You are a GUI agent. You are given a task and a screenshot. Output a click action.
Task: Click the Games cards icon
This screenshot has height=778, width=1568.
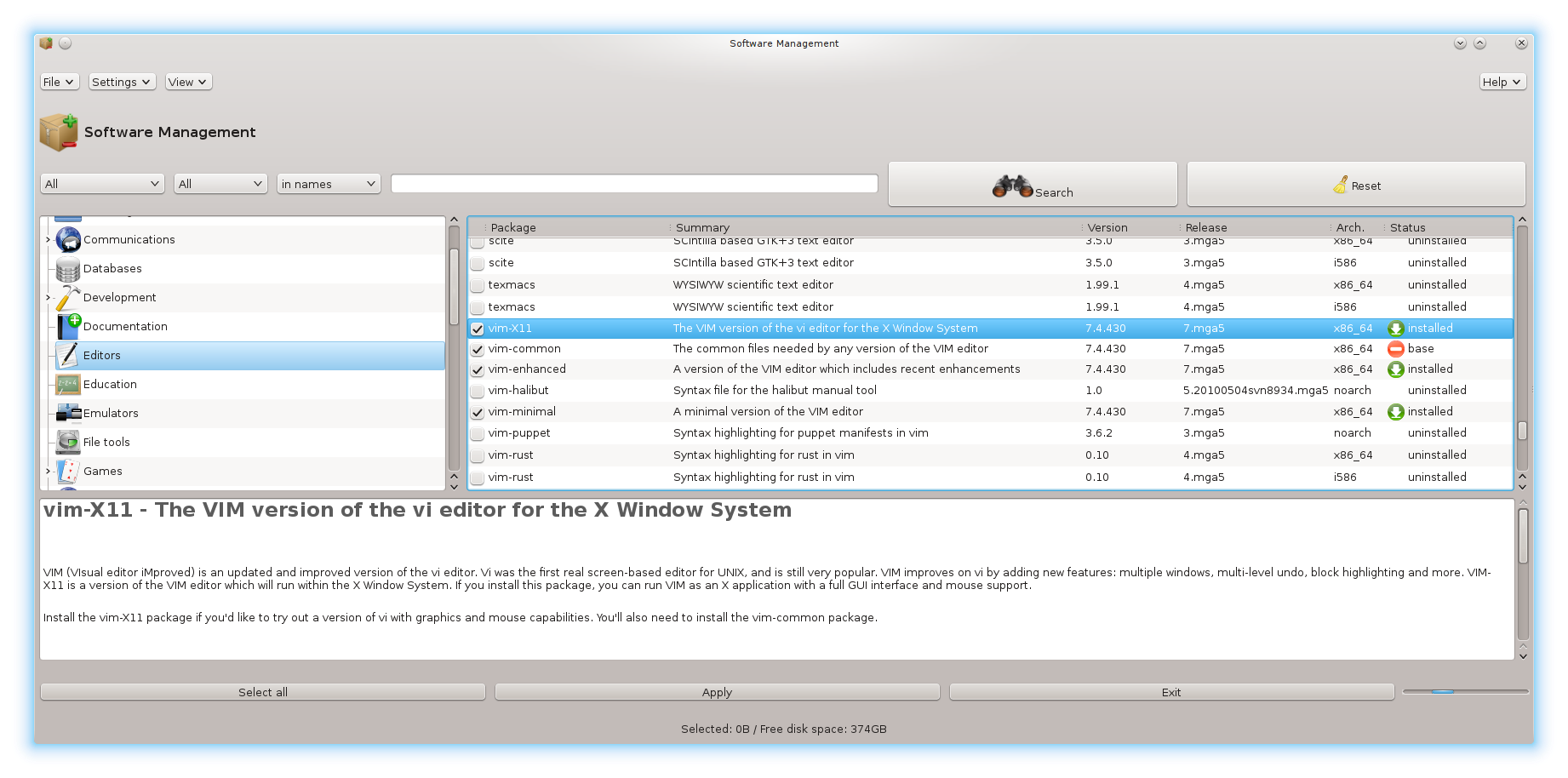pyautogui.click(x=68, y=472)
